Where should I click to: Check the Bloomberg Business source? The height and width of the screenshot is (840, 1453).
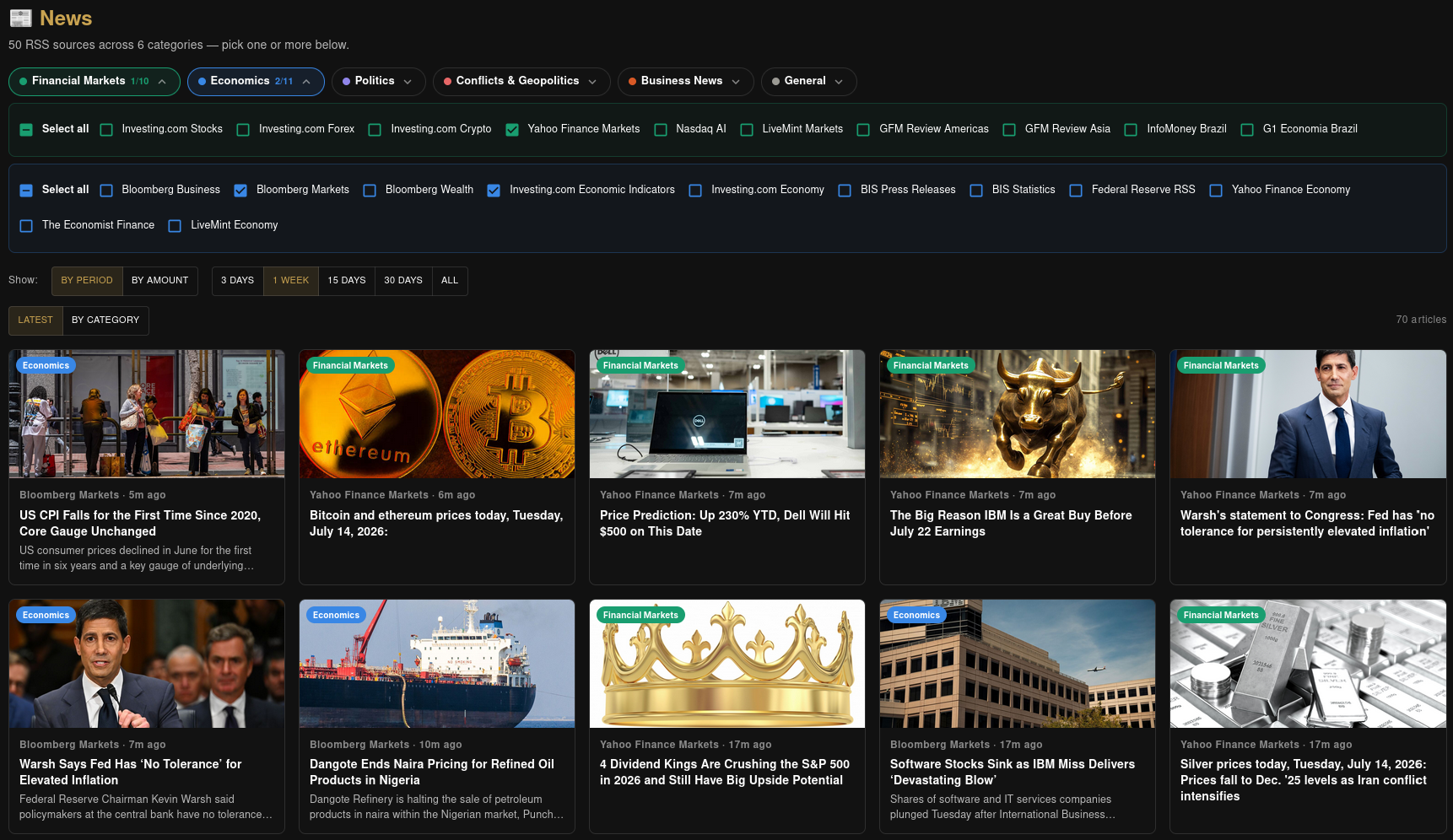pos(106,190)
